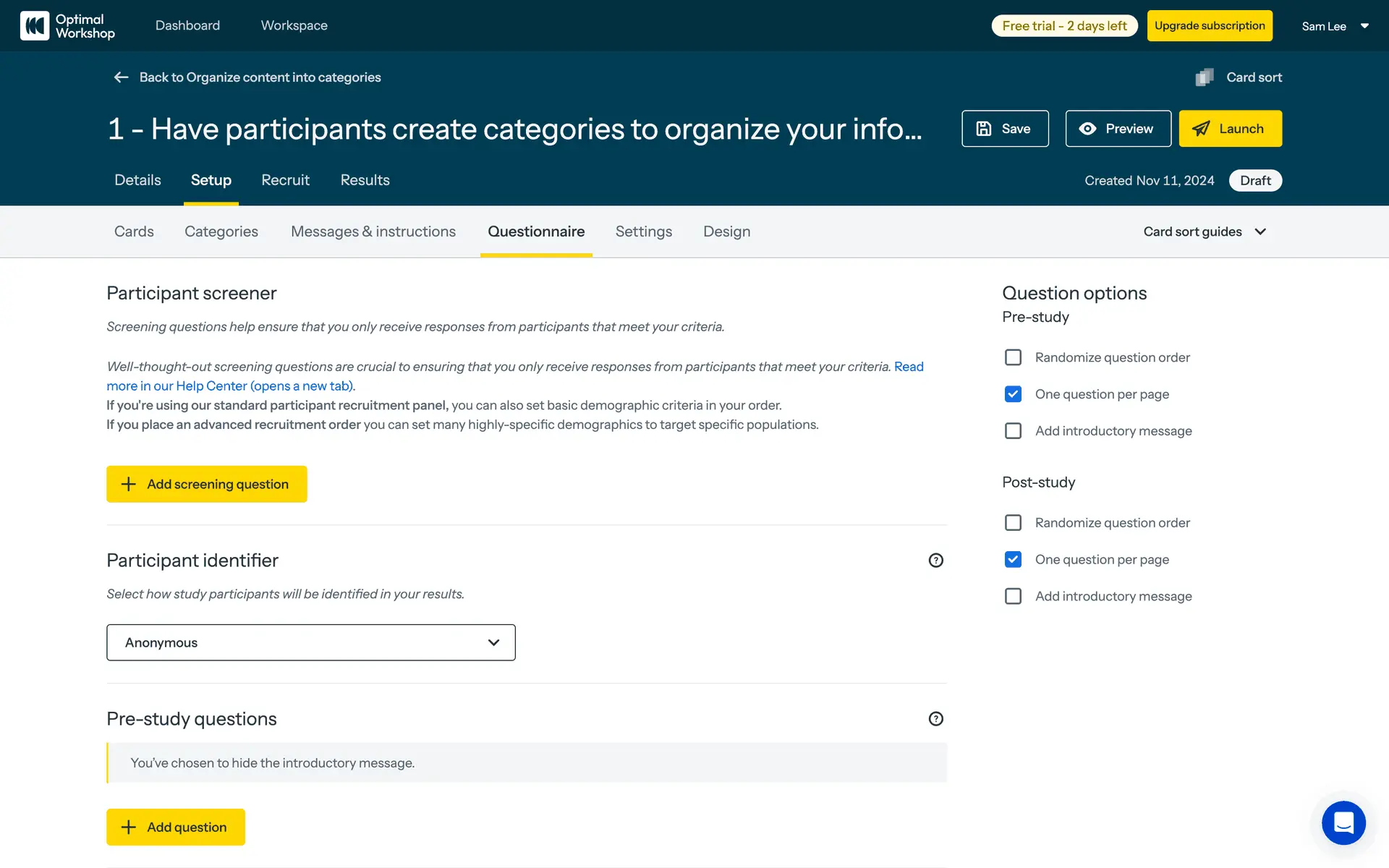Enable Pre-study Randomize question order
The image size is (1389, 868).
[1013, 357]
